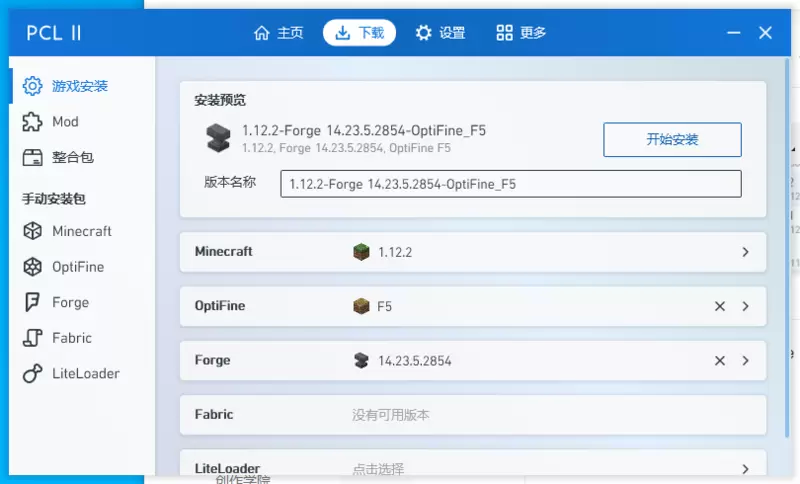Screen dimensions: 800x484
Task: Click the gear icon next to 设置
Action: (423, 33)
